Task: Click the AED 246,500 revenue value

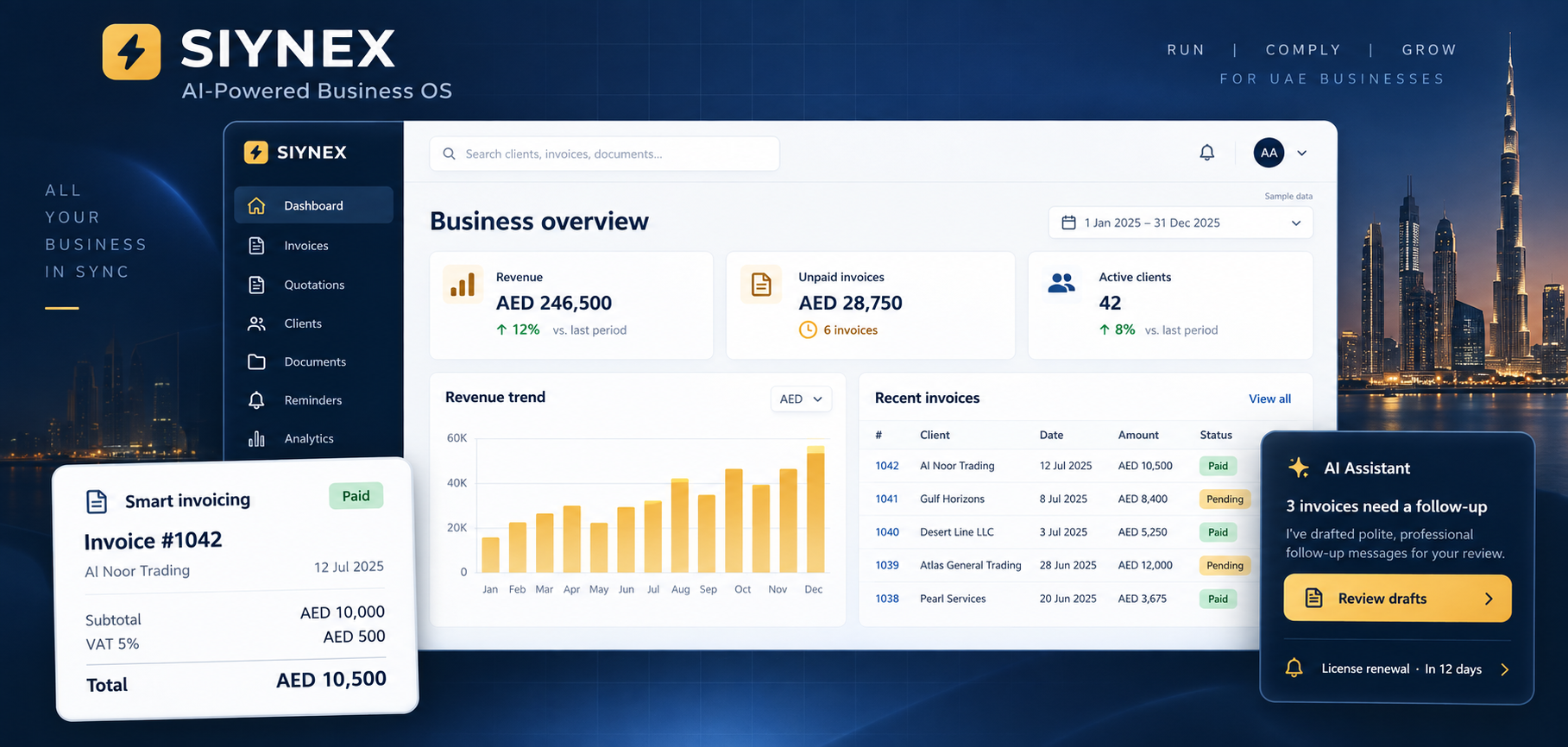Action: coord(554,303)
